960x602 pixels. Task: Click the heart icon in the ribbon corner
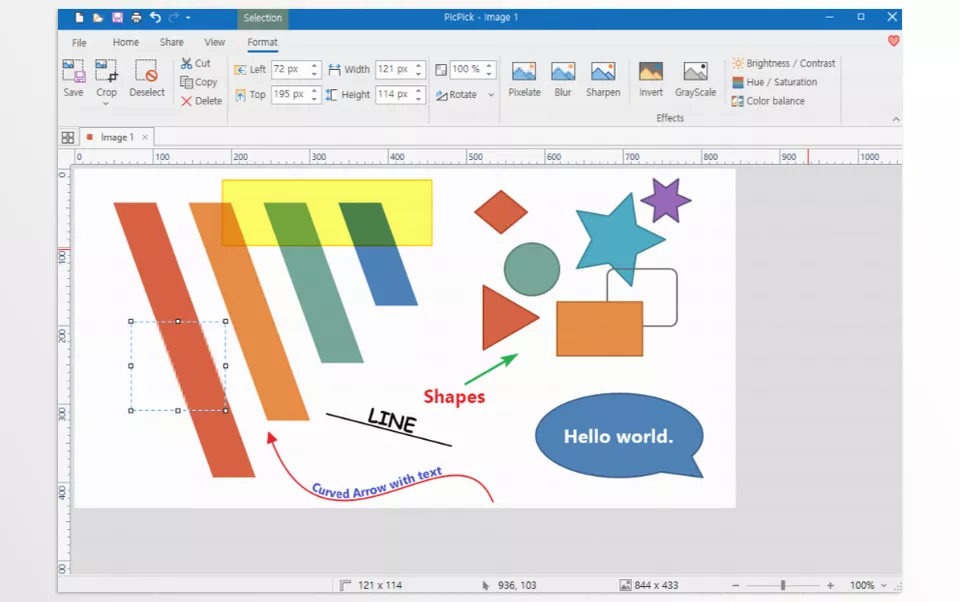893,42
